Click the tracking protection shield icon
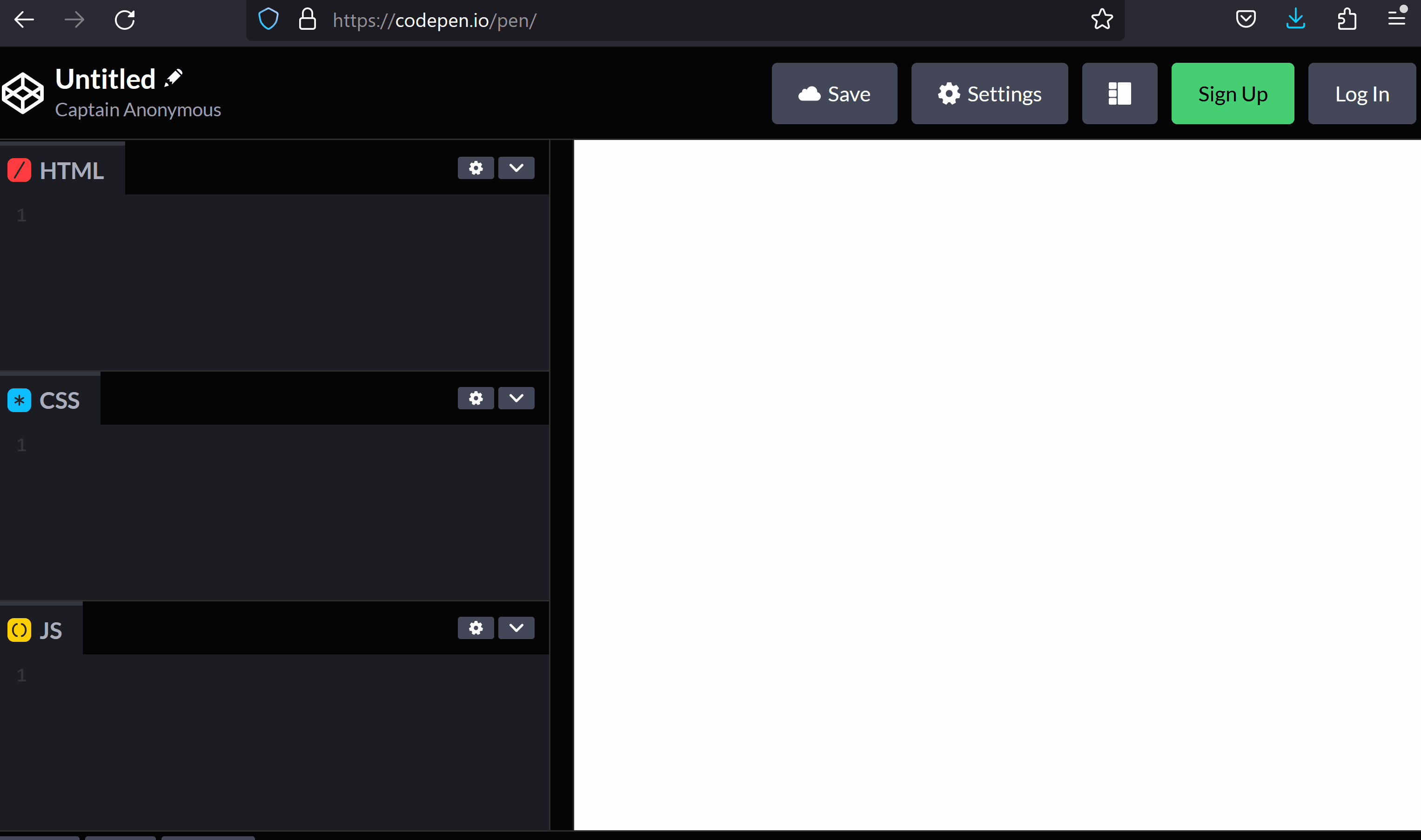 tap(268, 20)
